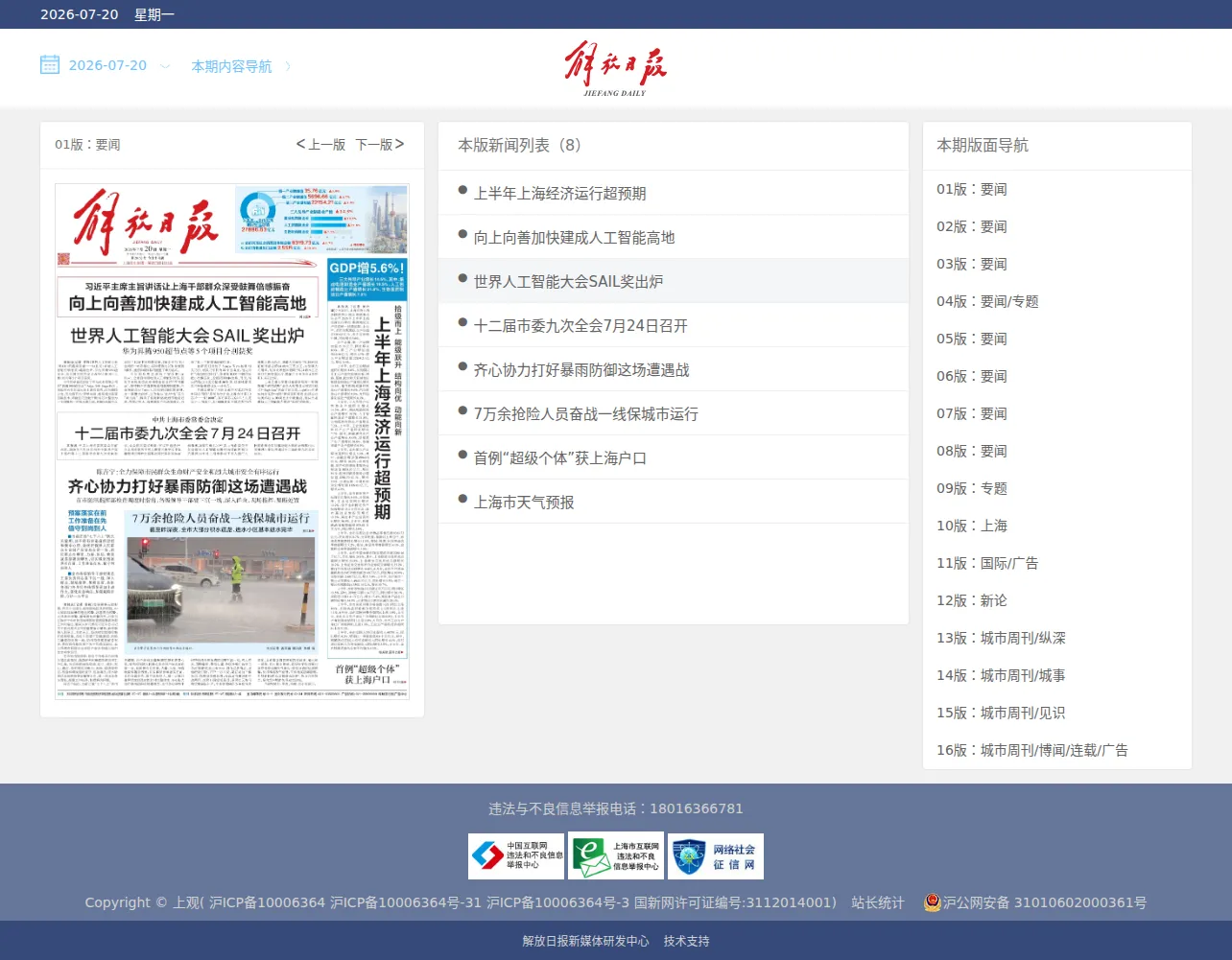
Task: Open article 世界人工智能大会SAIL奖出炉
Action: [568, 281]
